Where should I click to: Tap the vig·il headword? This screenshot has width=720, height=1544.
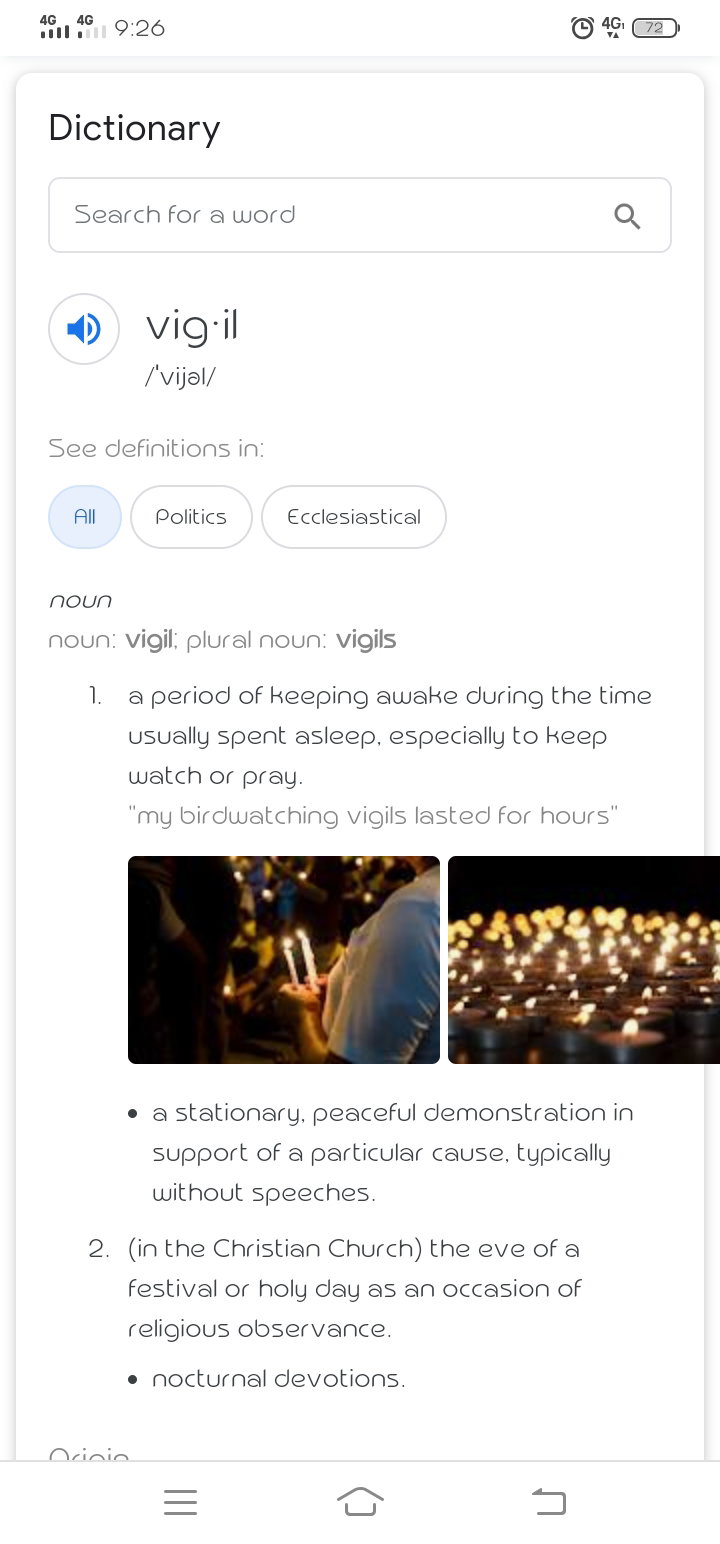pyautogui.click(x=192, y=327)
